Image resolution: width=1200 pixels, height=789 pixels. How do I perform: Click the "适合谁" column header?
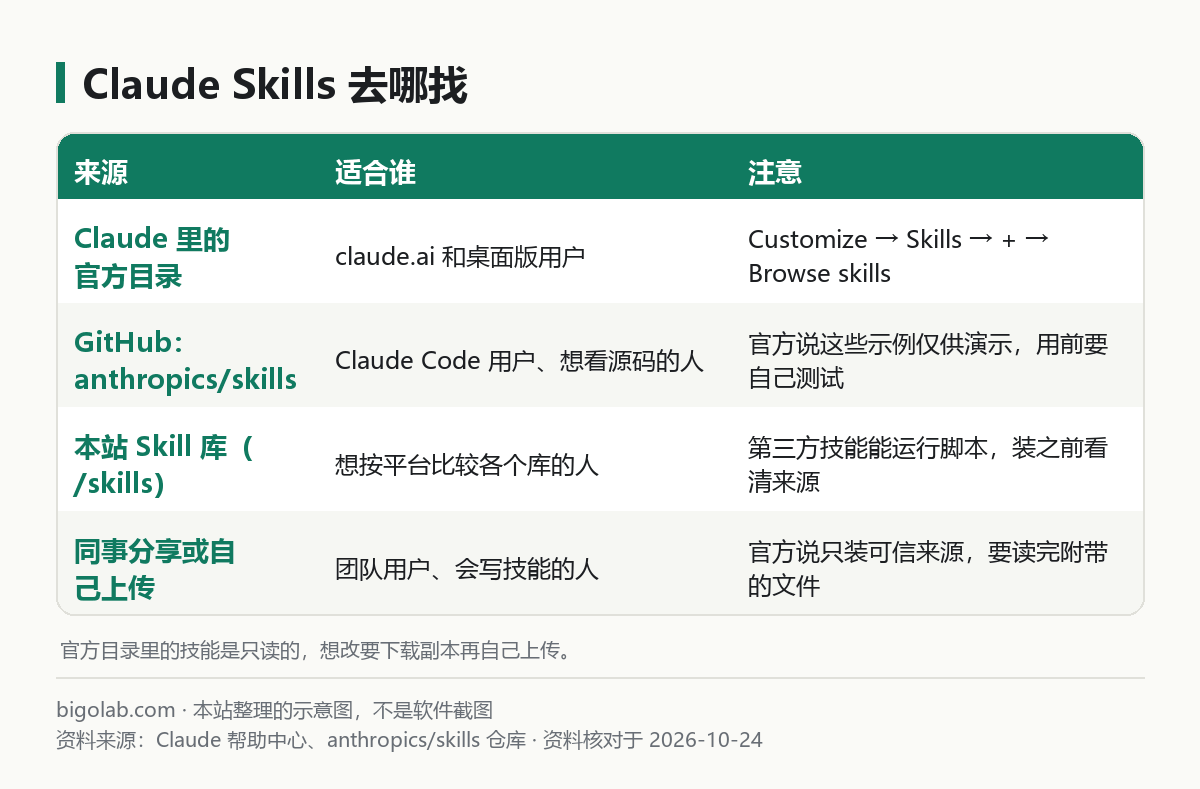click(375, 173)
